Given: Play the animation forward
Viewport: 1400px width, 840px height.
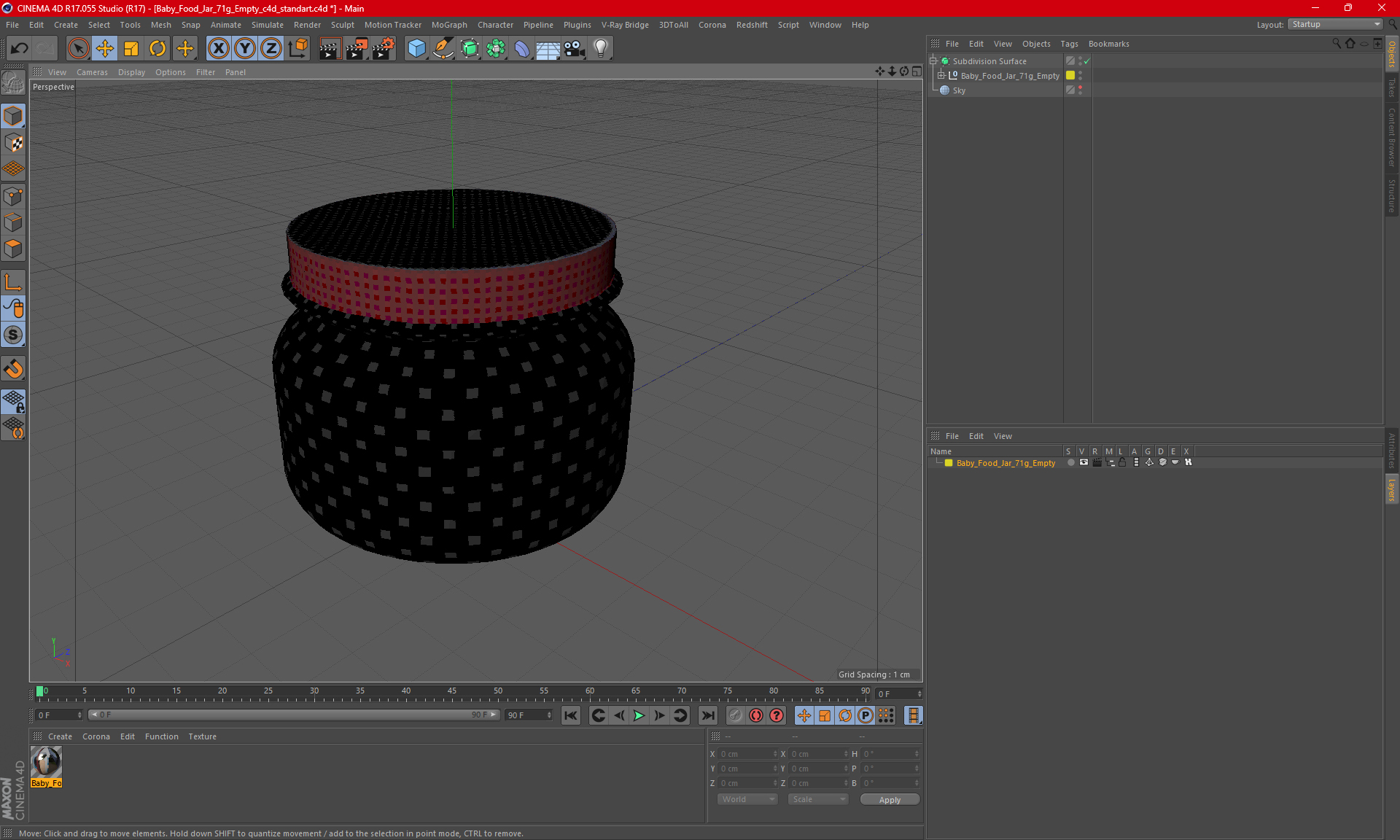Looking at the screenshot, I should pos(639,716).
